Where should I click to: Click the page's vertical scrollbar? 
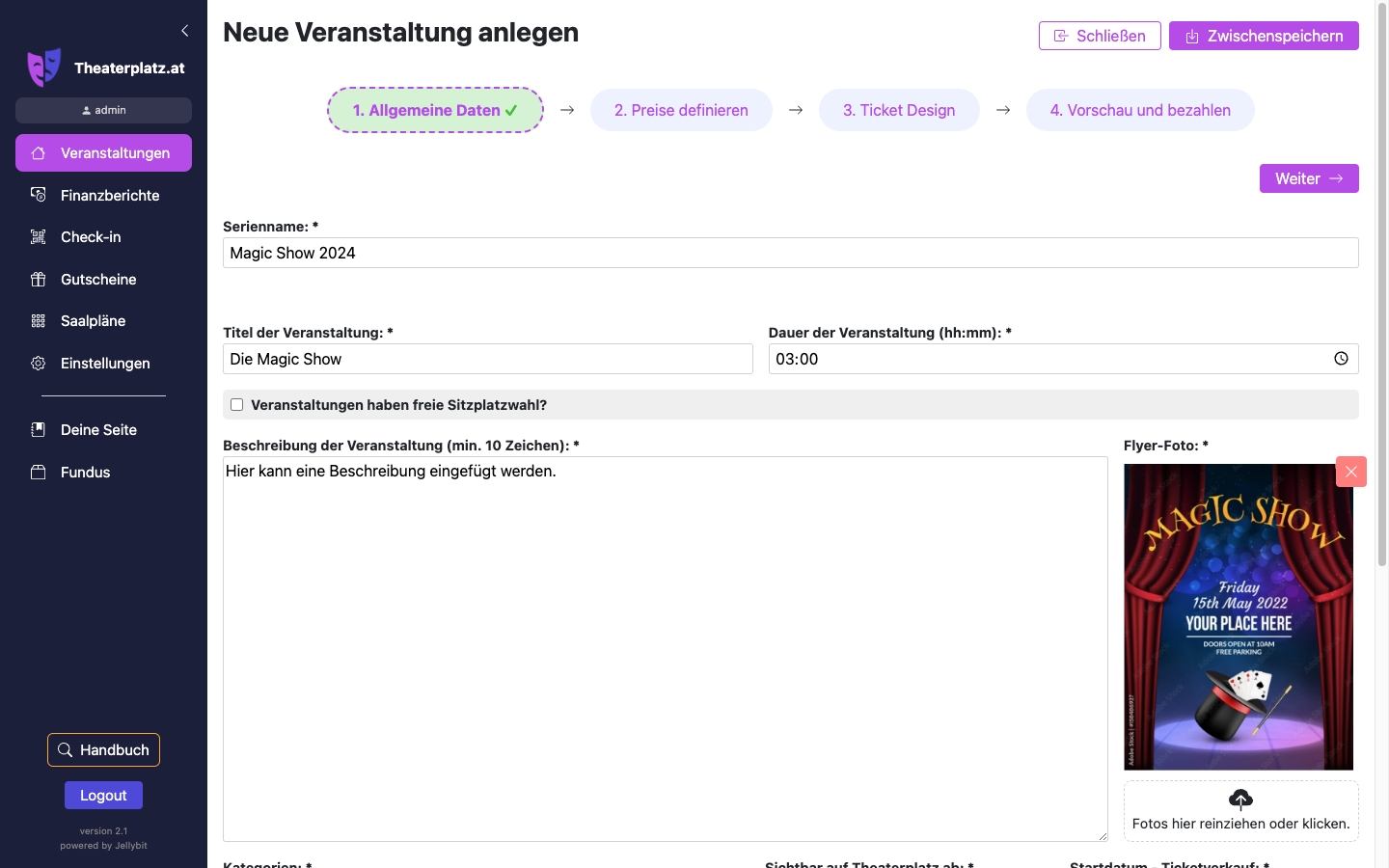coord(1381,289)
